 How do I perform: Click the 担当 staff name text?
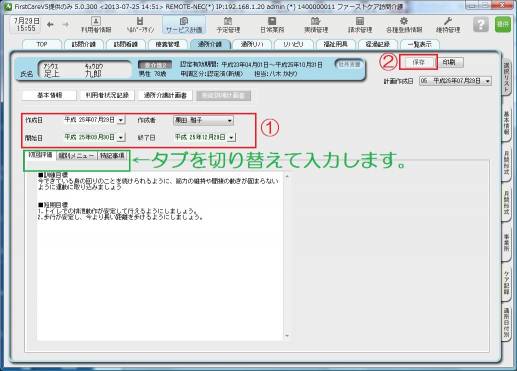tap(276, 74)
